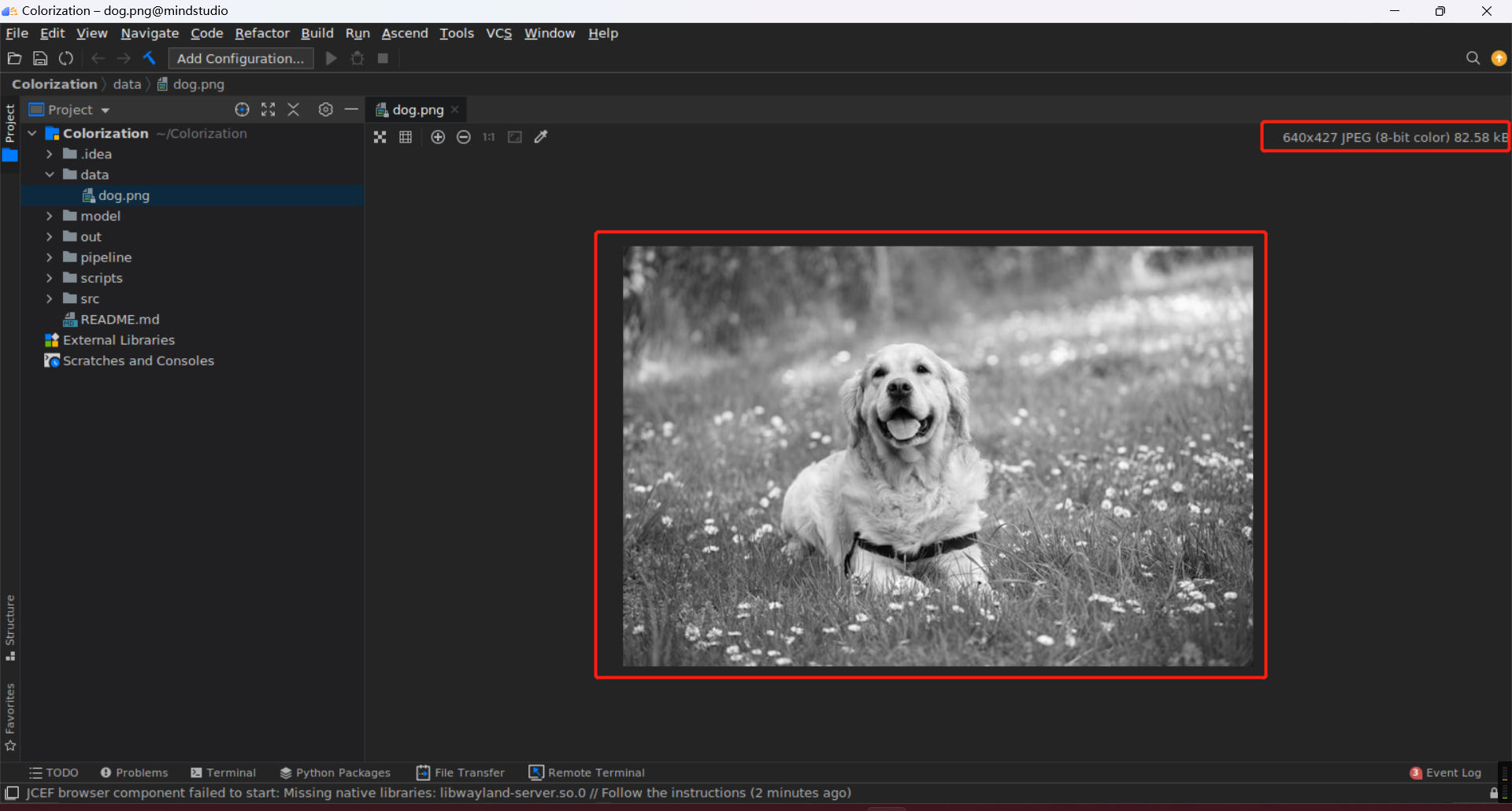Image resolution: width=1512 pixels, height=811 pixels.
Task: Click the Build project hammer icon
Action: coord(150,58)
